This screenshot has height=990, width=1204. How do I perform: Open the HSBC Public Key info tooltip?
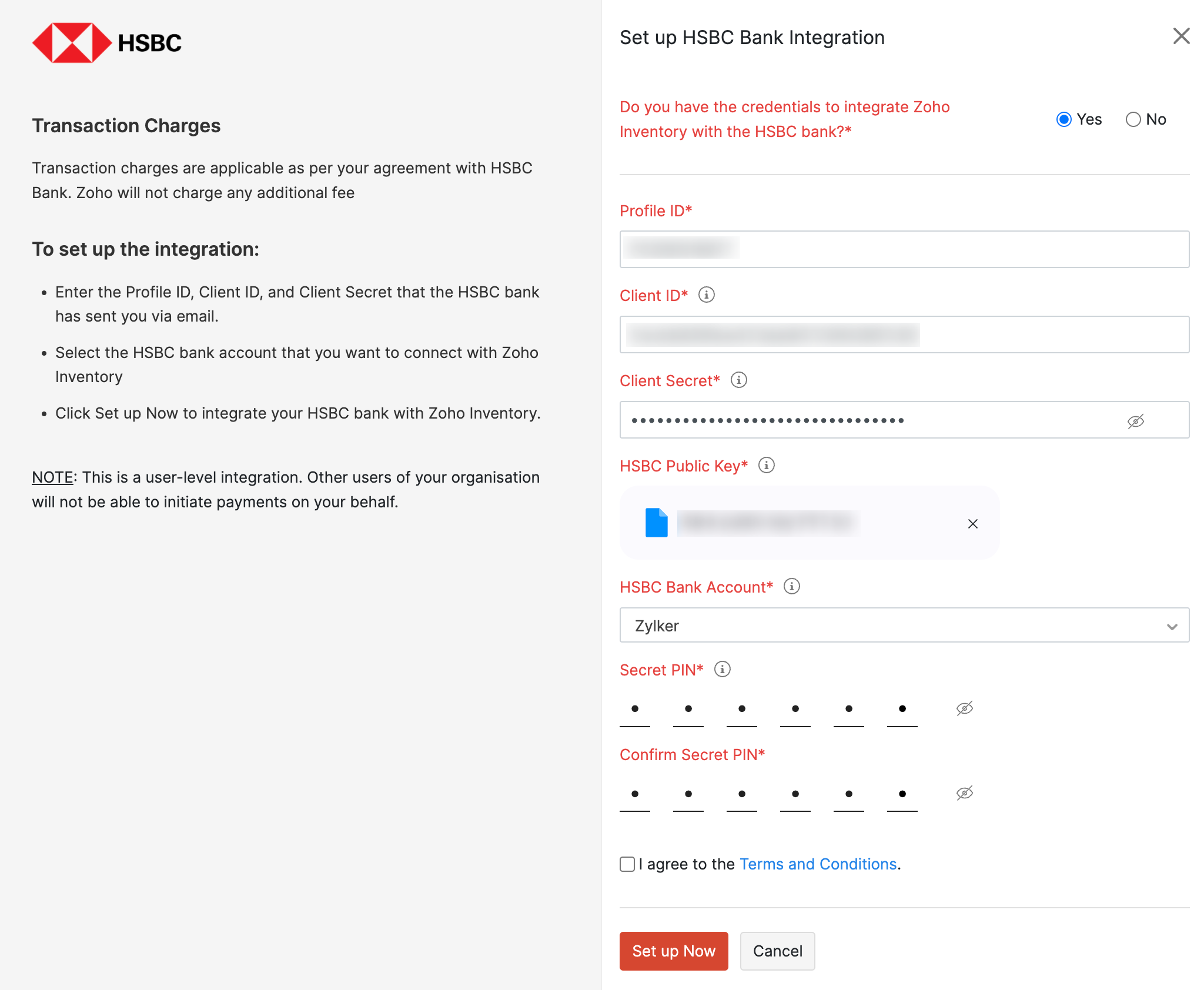tap(766, 465)
